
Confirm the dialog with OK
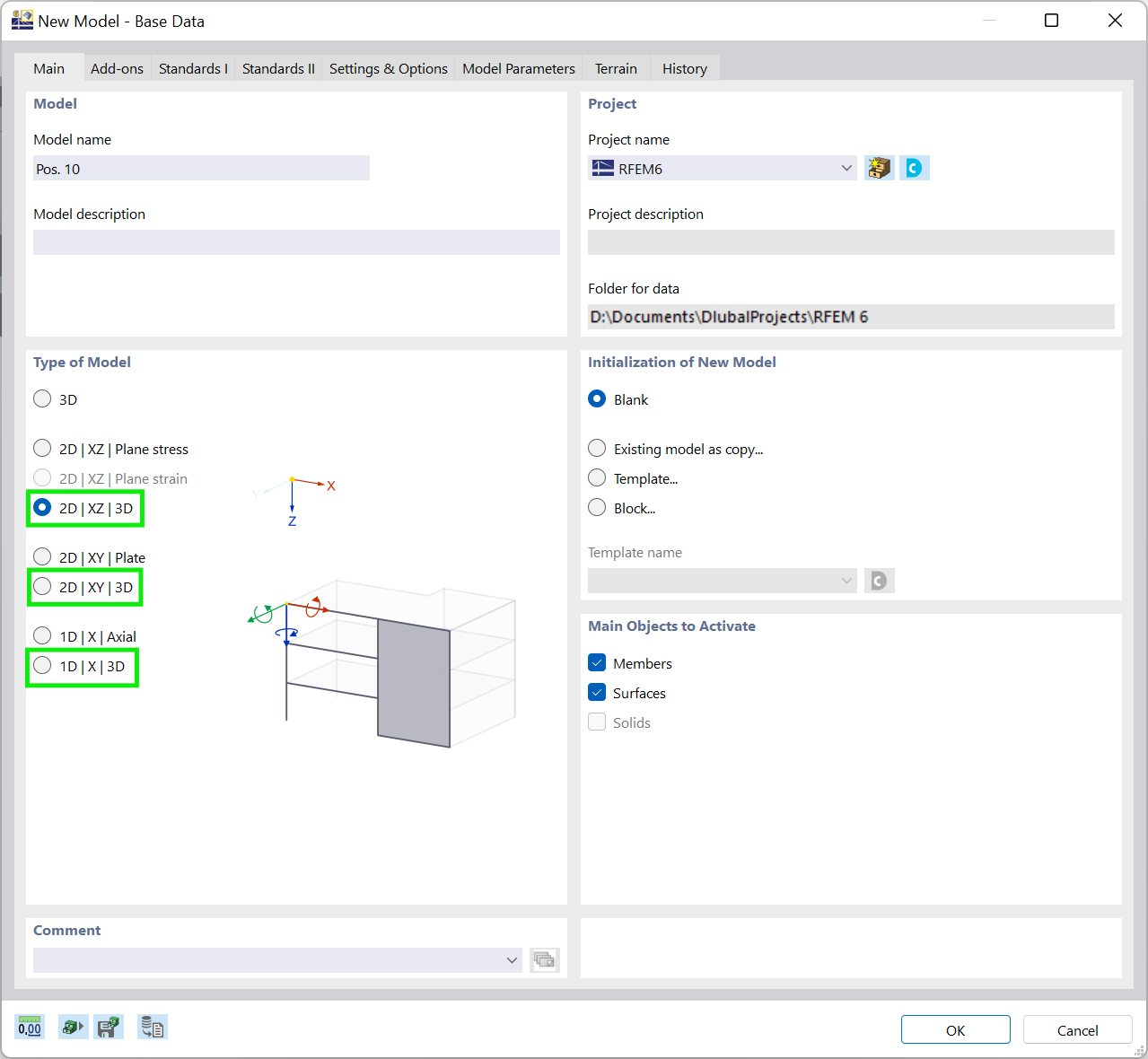pos(955,1029)
